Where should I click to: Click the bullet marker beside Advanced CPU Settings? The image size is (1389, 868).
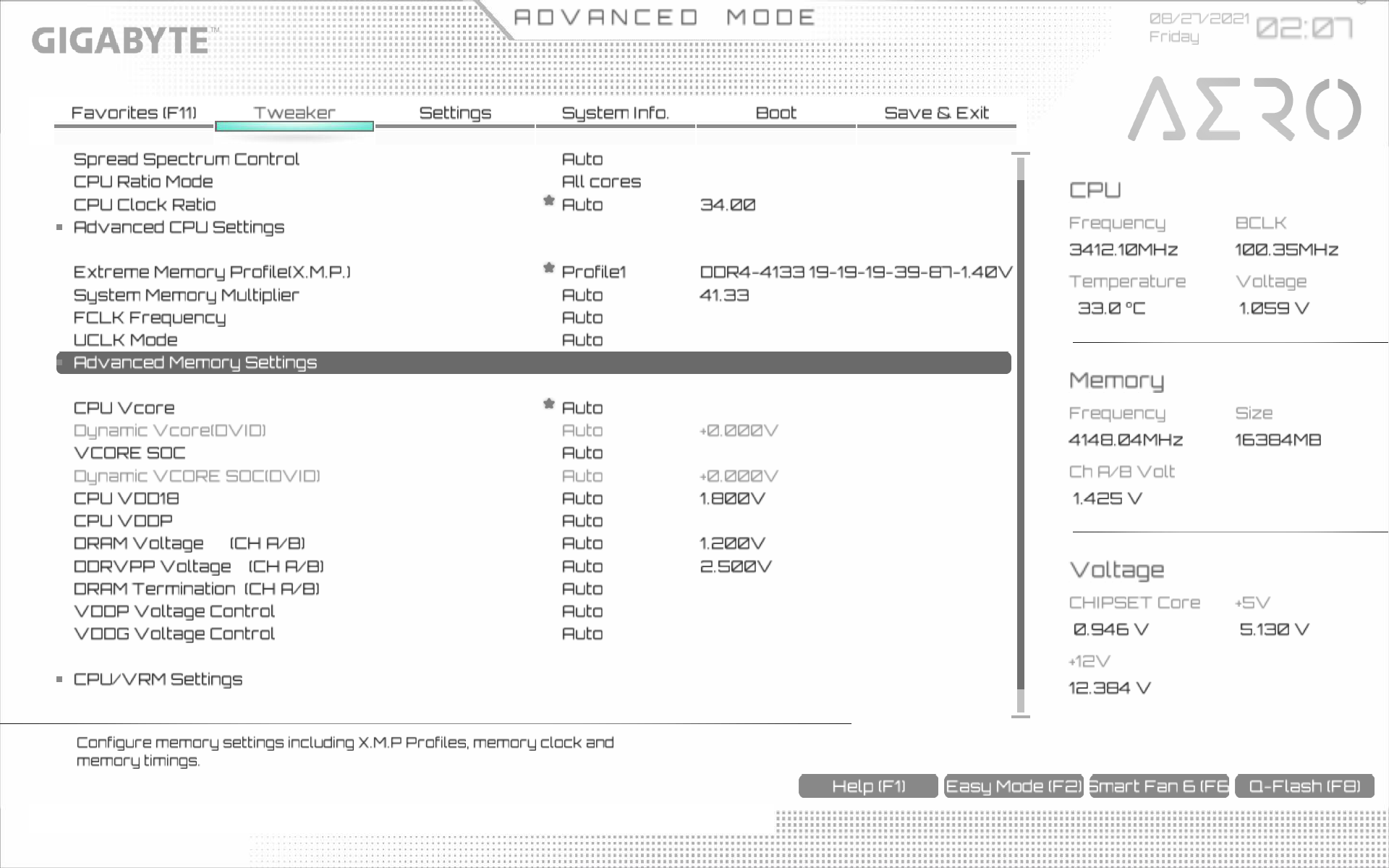pos(59,227)
